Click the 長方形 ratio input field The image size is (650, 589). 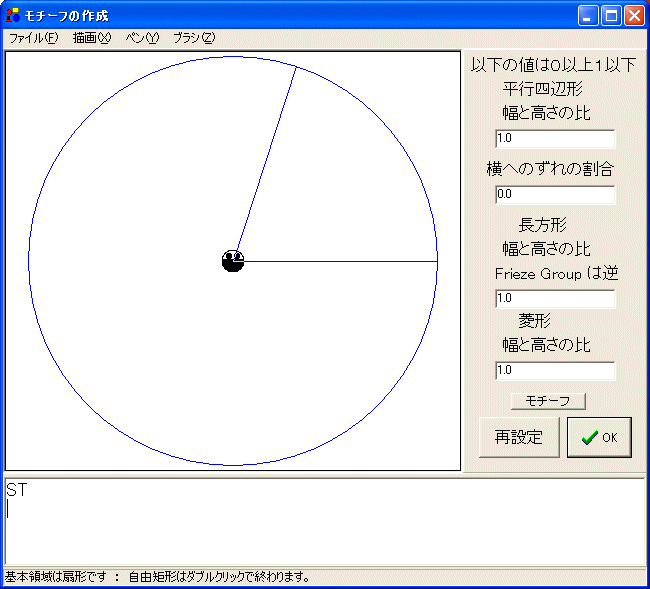(555, 298)
